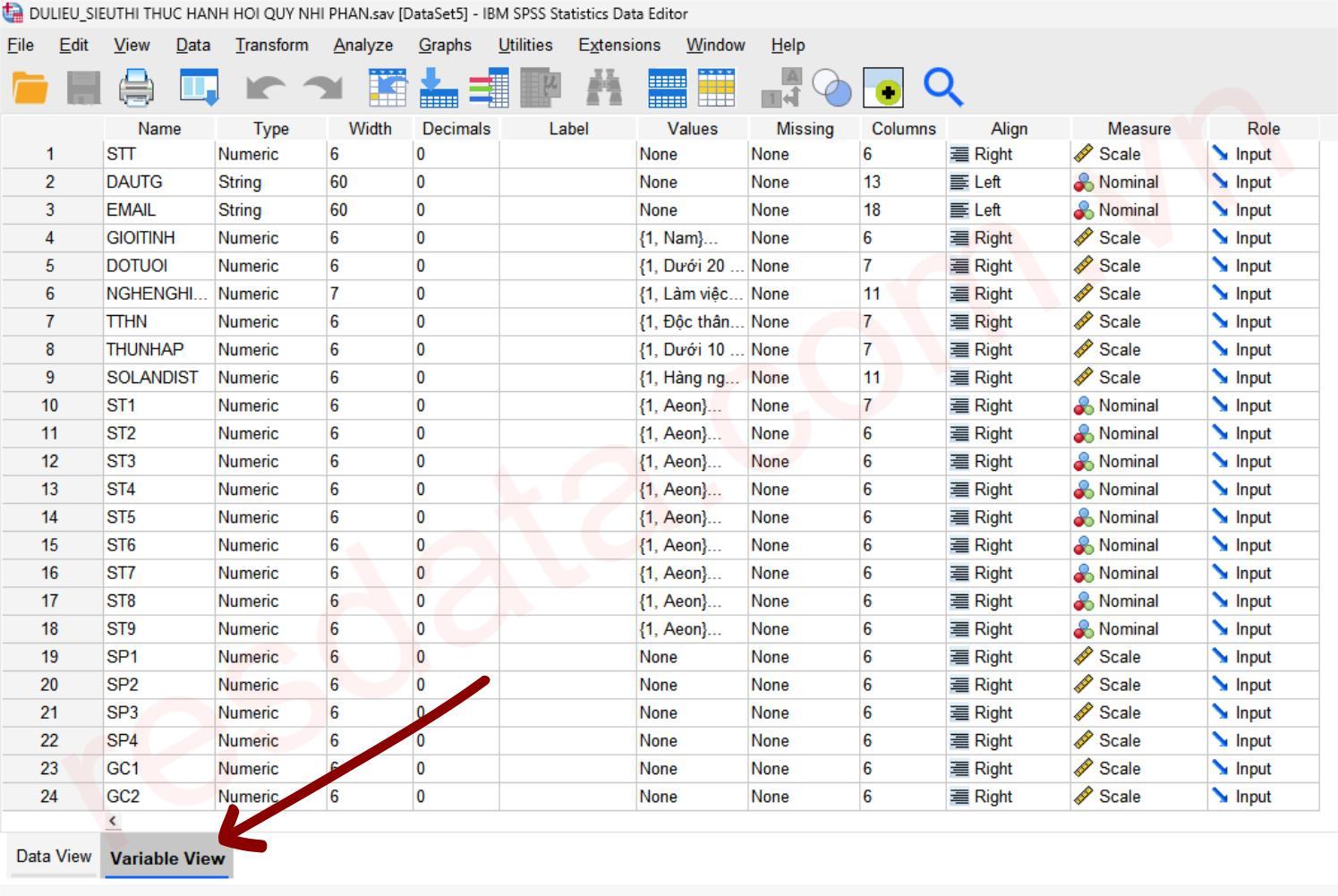
Task: Switch to the Data View tab
Action: [x=54, y=857]
